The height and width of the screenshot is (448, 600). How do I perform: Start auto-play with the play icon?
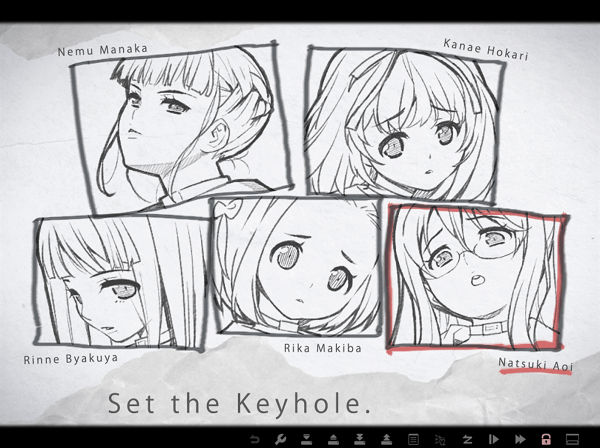pos(494,439)
